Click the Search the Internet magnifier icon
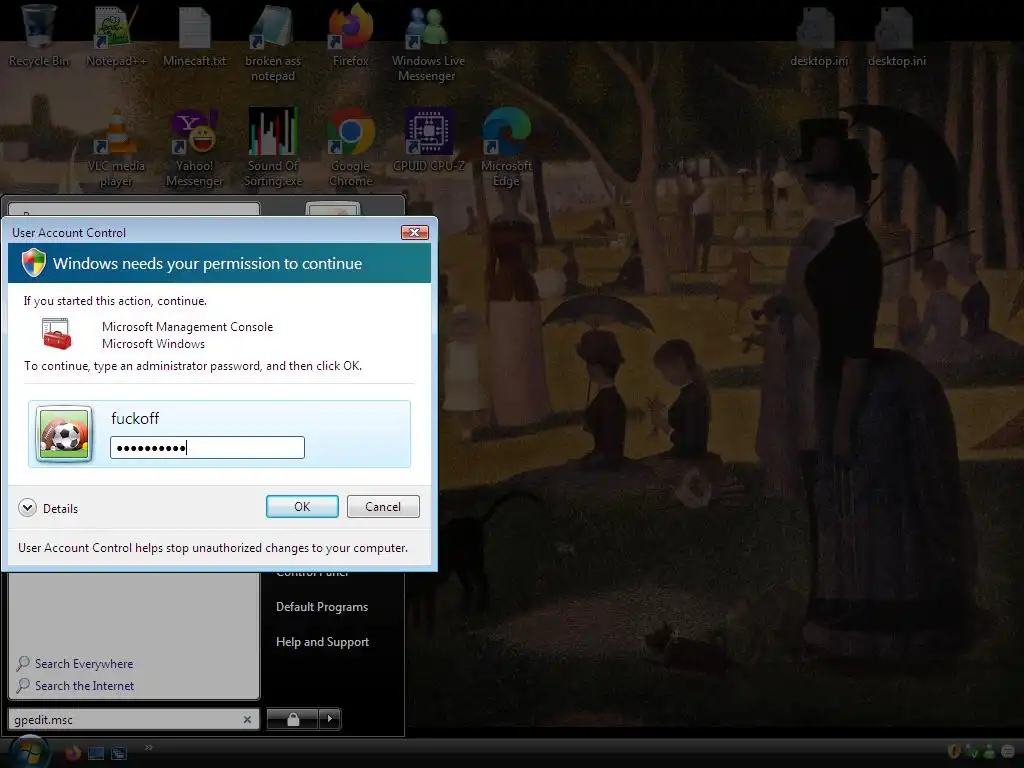The image size is (1024, 768). pyautogui.click(x=23, y=686)
